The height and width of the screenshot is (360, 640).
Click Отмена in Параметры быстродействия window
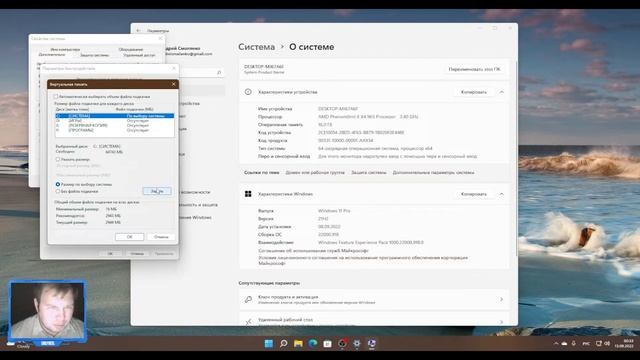pyautogui.click(x=137, y=253)
